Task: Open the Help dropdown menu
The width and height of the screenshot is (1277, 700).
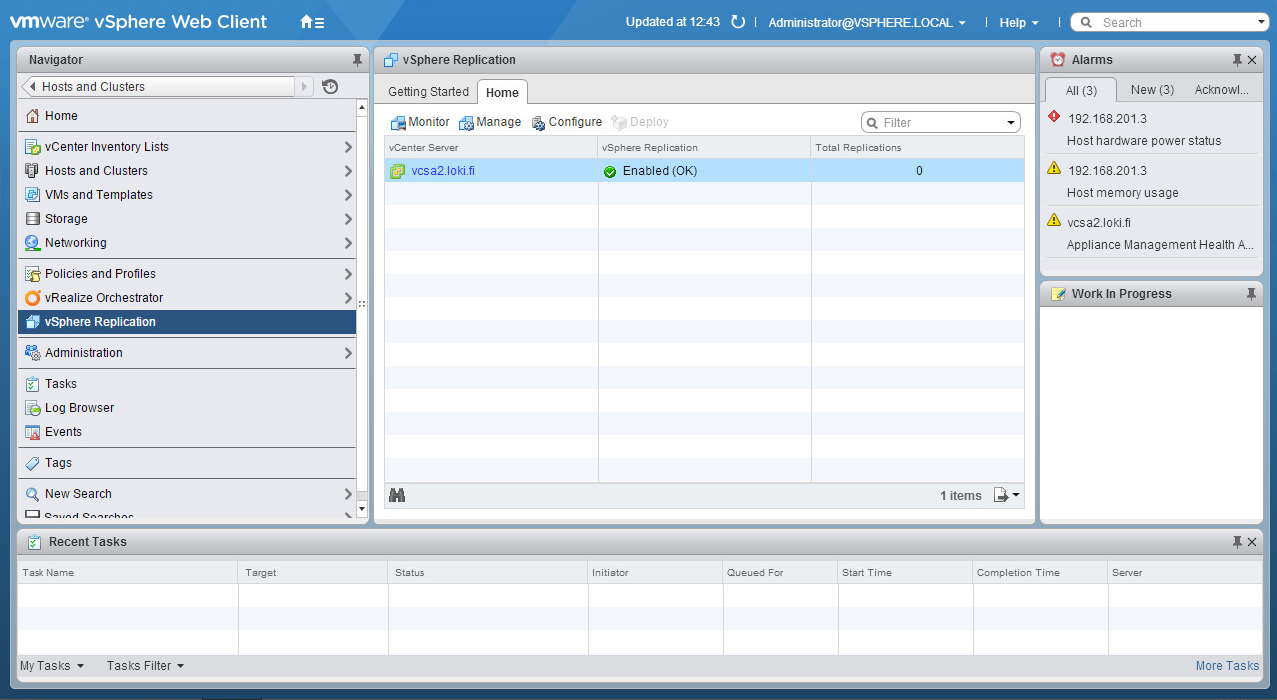Action: pyautogui.click(x=1019, y=23)
